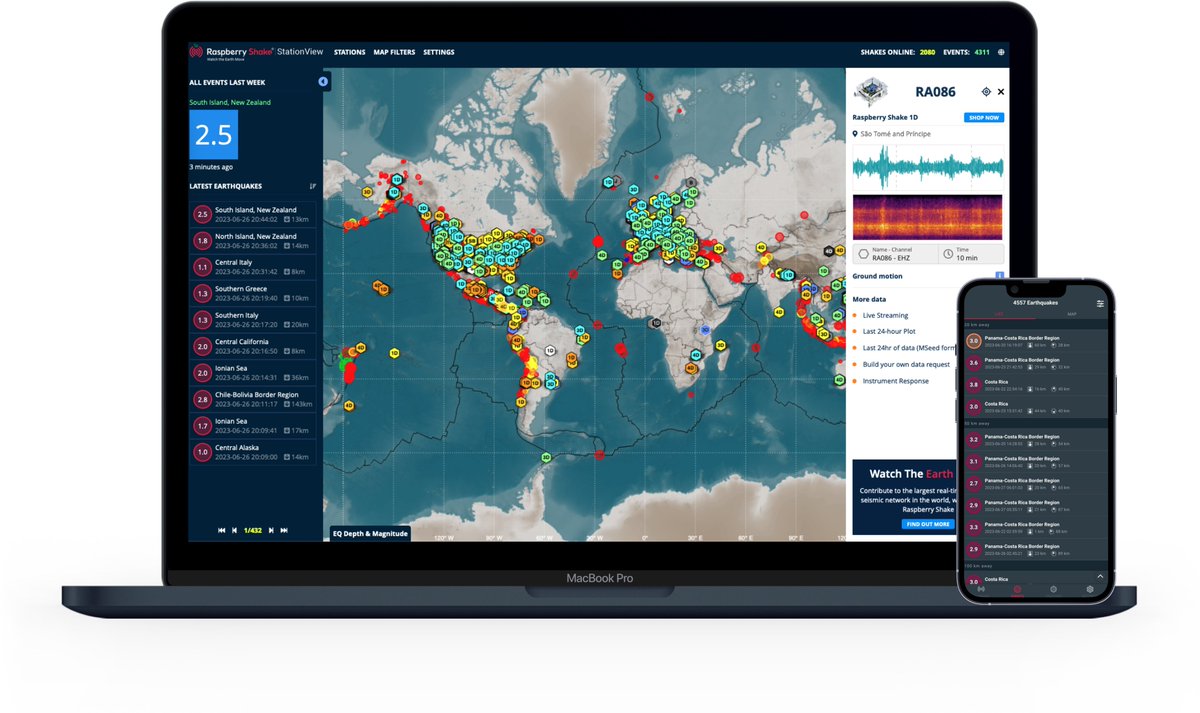1200x713 pixels.
Task: Close the RA086 station panel
Action: click(1001, 92)
